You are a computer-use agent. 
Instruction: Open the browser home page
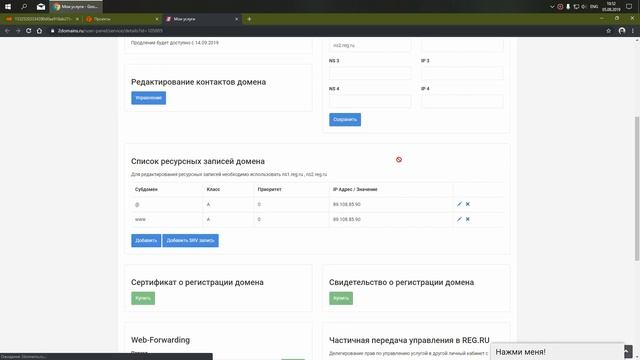click(x=39, y=31)
